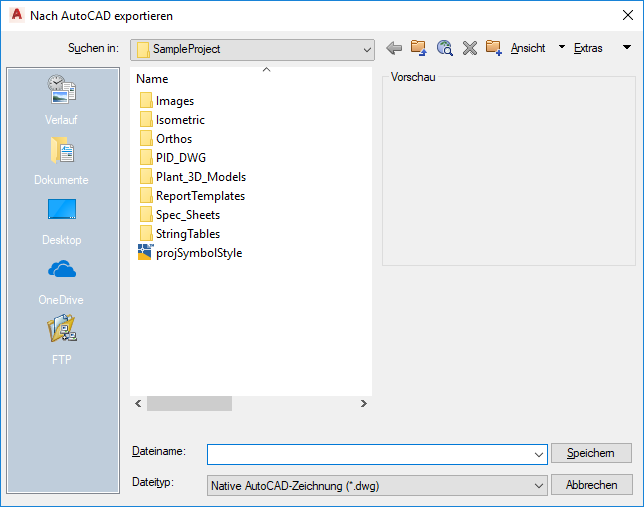This screenshot has width=644, height=507.
Task: Click the scroll right arrow
Action: (363, 403)
